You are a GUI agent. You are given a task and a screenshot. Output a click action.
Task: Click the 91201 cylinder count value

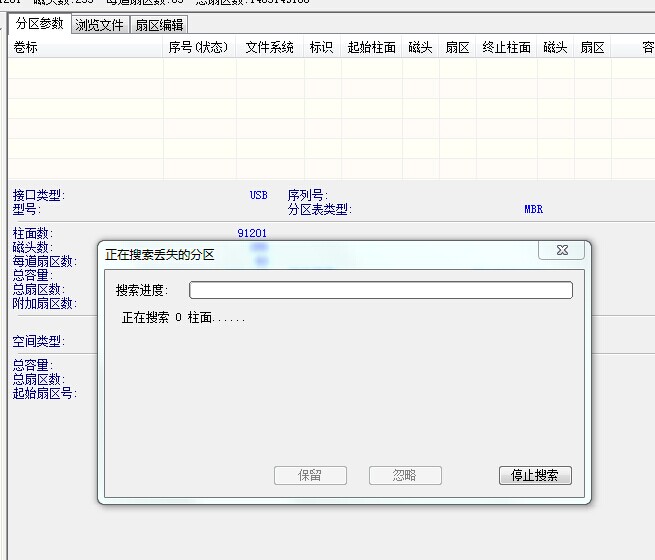(252, 233)
